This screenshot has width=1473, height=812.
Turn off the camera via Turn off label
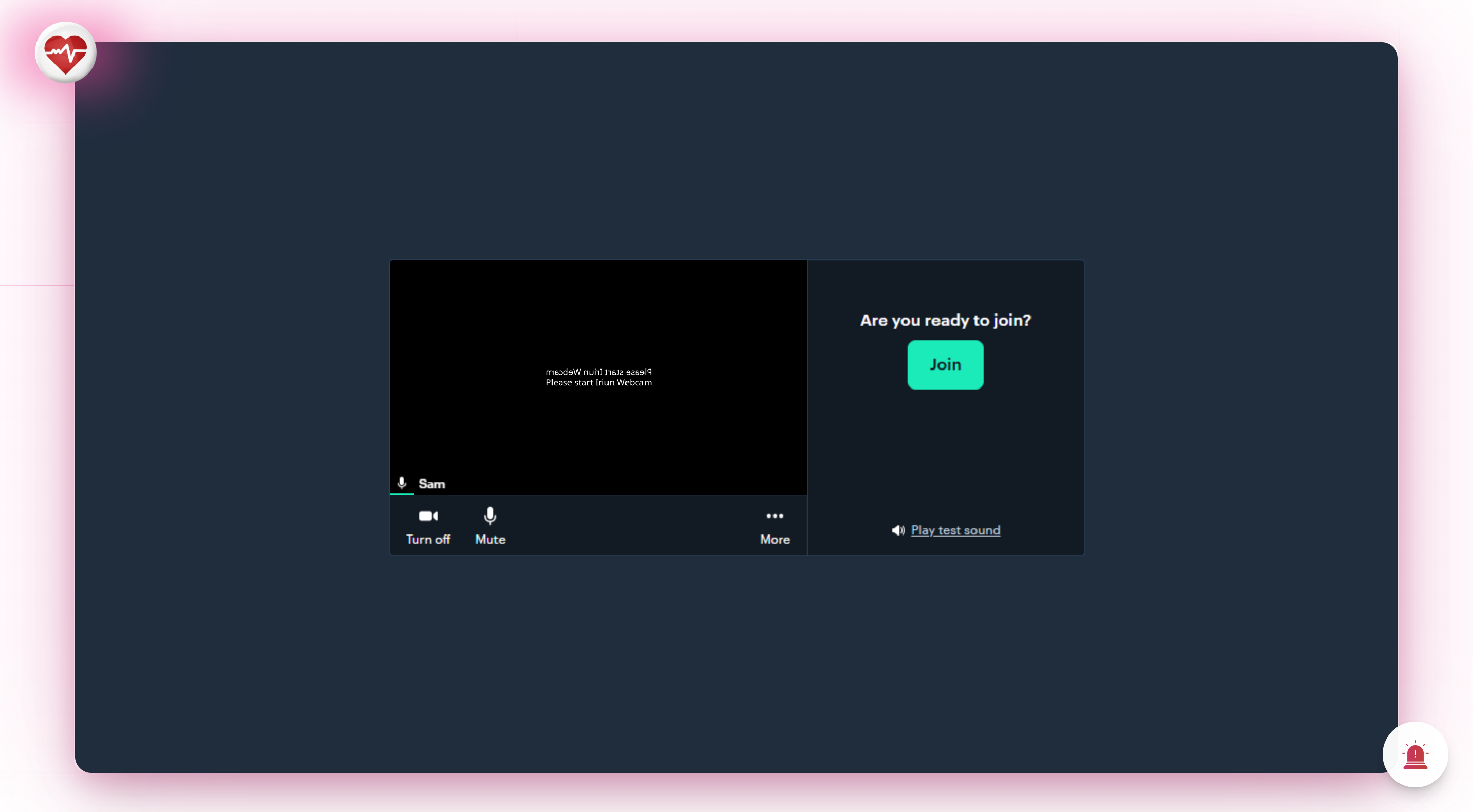pos(428,539)
